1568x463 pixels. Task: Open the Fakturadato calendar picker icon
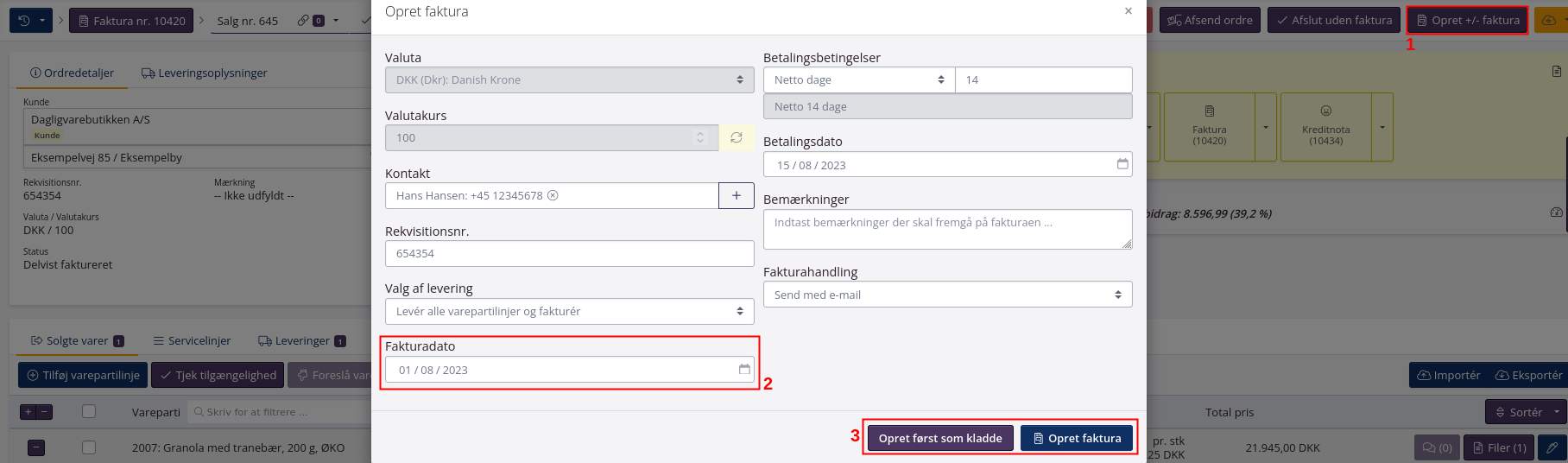[x=744, y=370]
